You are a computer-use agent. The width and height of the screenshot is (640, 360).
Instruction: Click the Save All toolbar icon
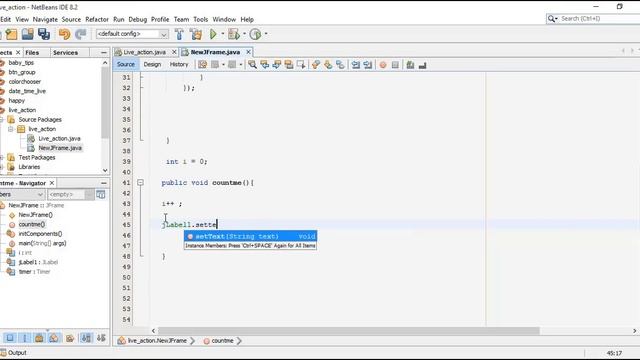(x=44, y=34)
